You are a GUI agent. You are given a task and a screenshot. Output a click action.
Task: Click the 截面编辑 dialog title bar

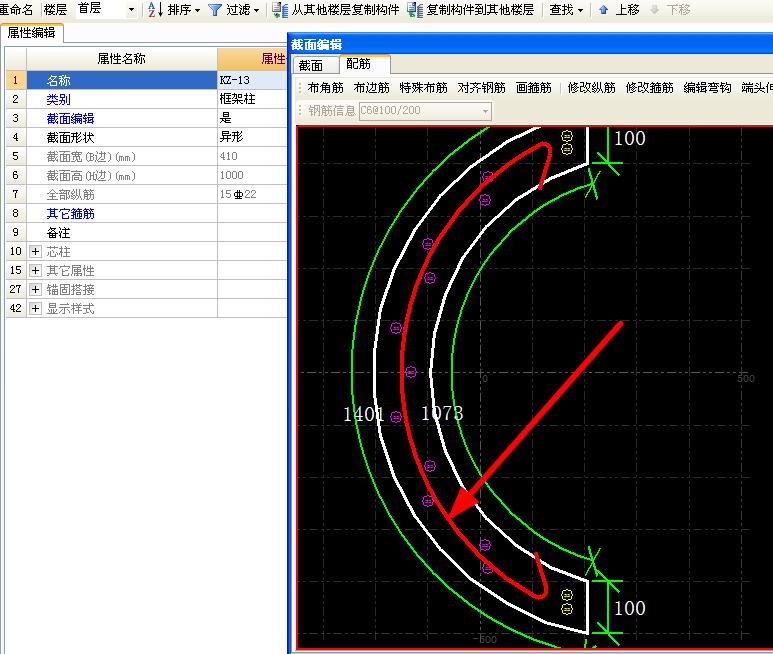pyautogui.click(x=530, y=44)
